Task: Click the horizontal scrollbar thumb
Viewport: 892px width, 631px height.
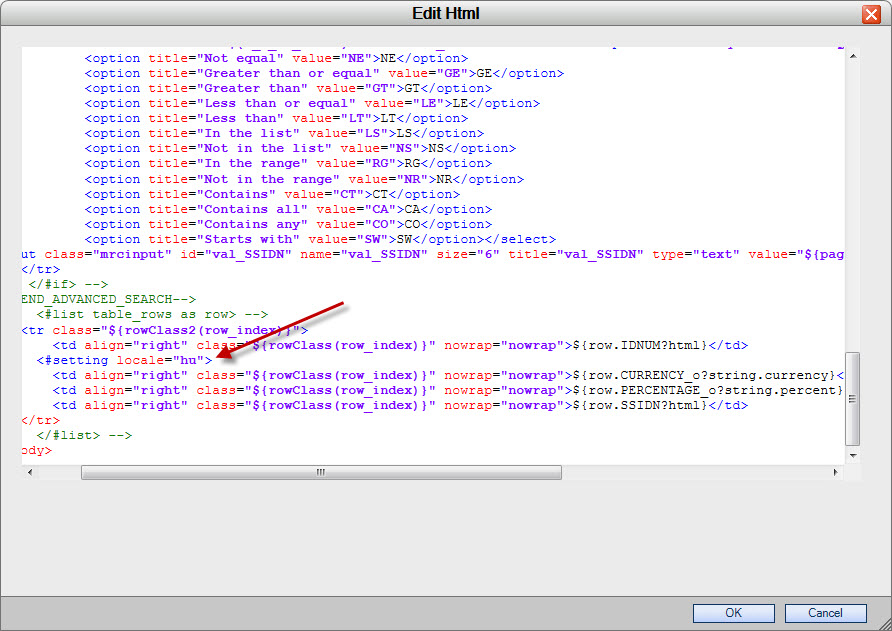Action: point(320,471)
